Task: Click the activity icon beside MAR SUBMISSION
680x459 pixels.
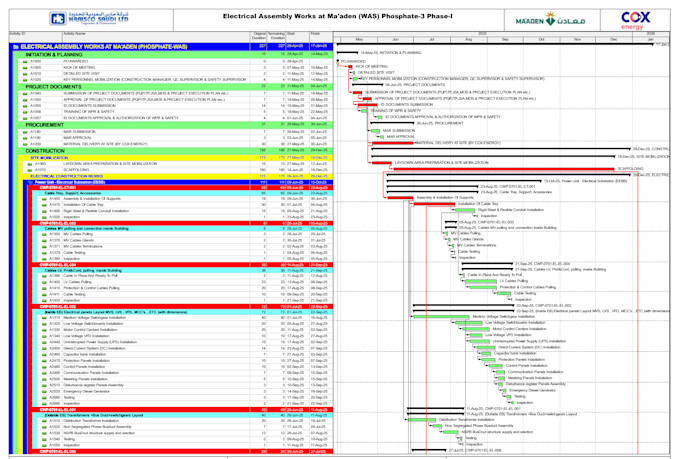Action: (x=25, y=132)
